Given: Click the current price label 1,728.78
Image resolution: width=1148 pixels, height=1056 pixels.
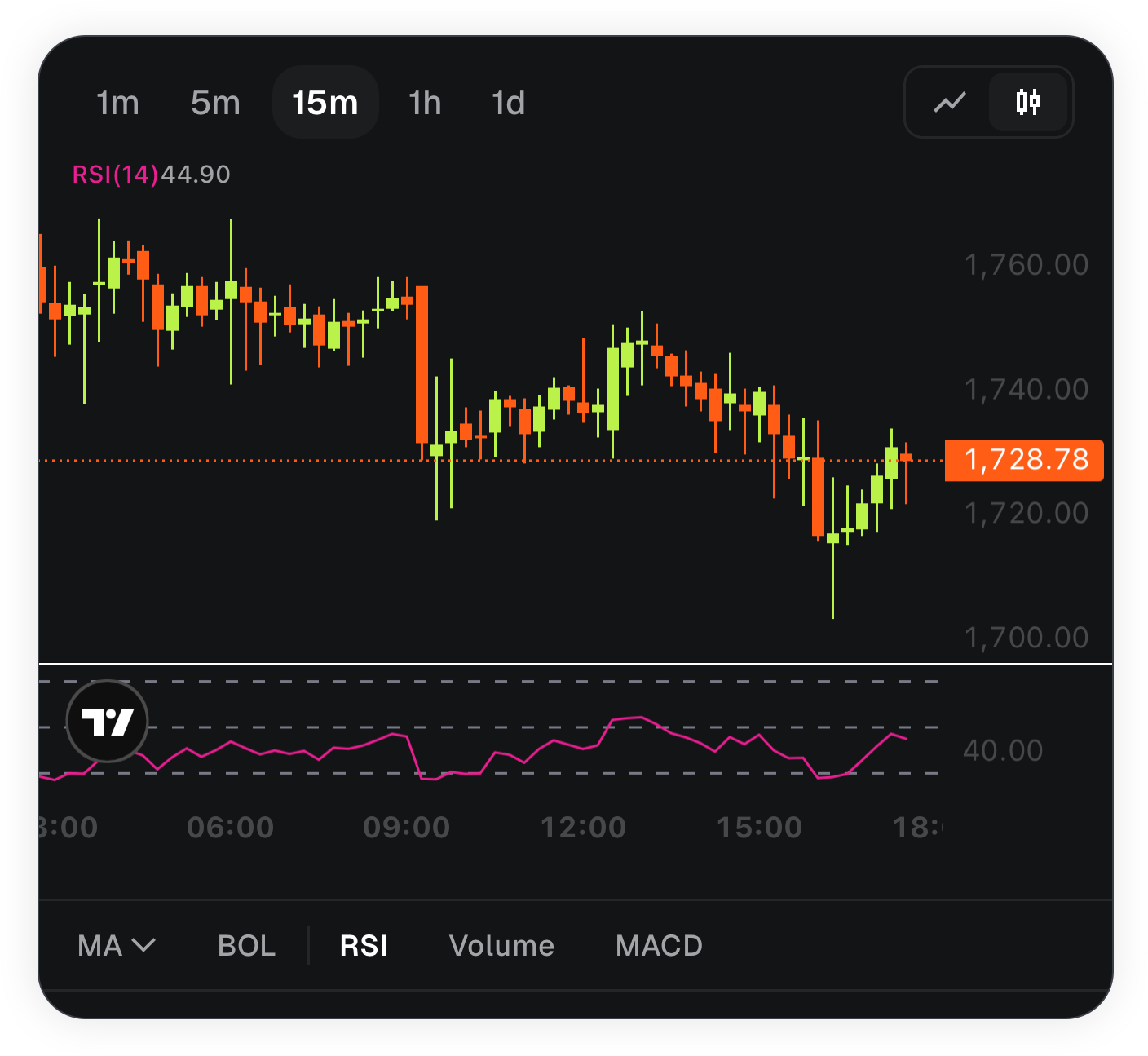Looking at the screenshot, I should pyautogui.click(x=1024, y=460).
